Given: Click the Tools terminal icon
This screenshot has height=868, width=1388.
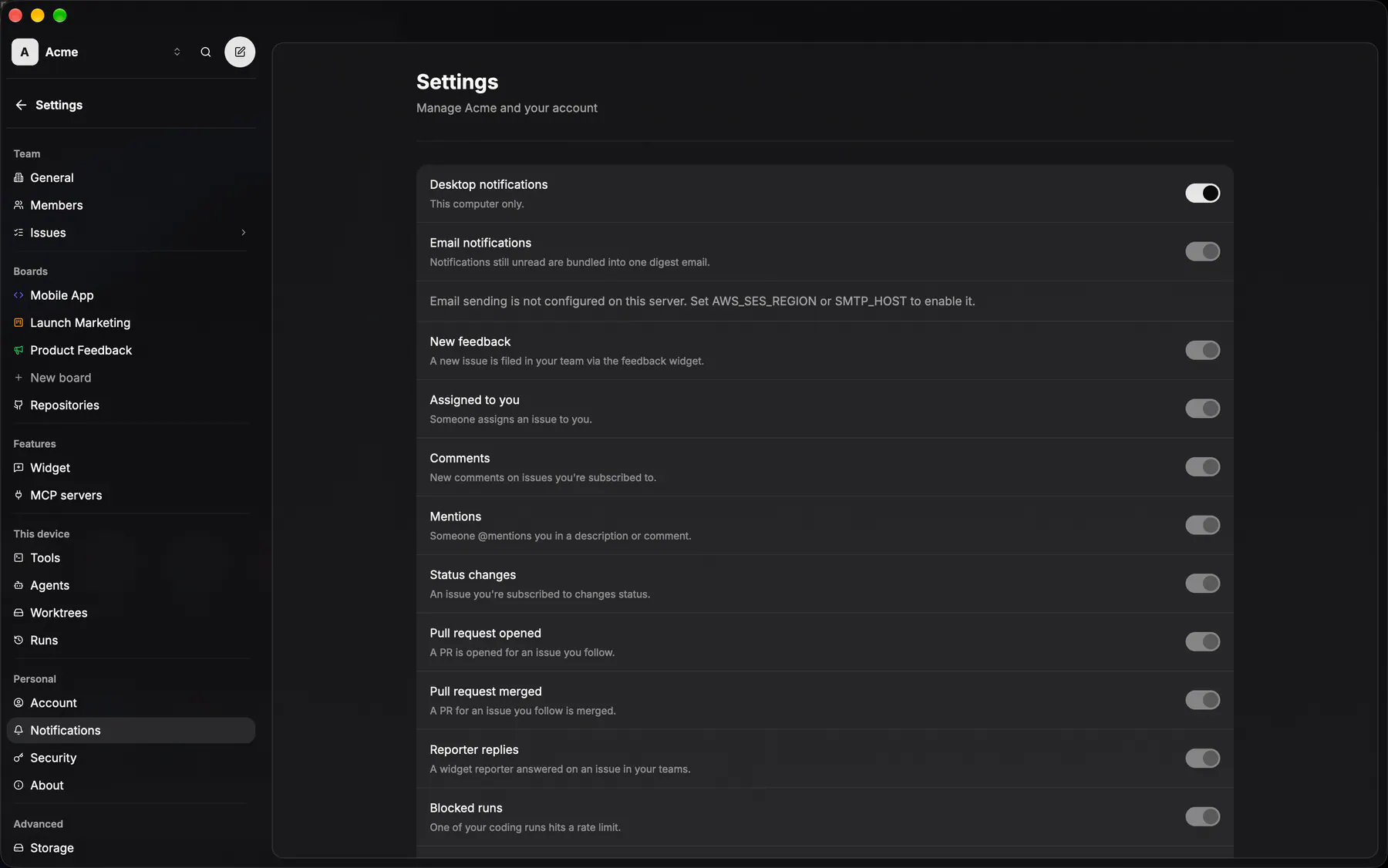Looking at the screenshot, I should pyautogui.click(x=19, y=557).
